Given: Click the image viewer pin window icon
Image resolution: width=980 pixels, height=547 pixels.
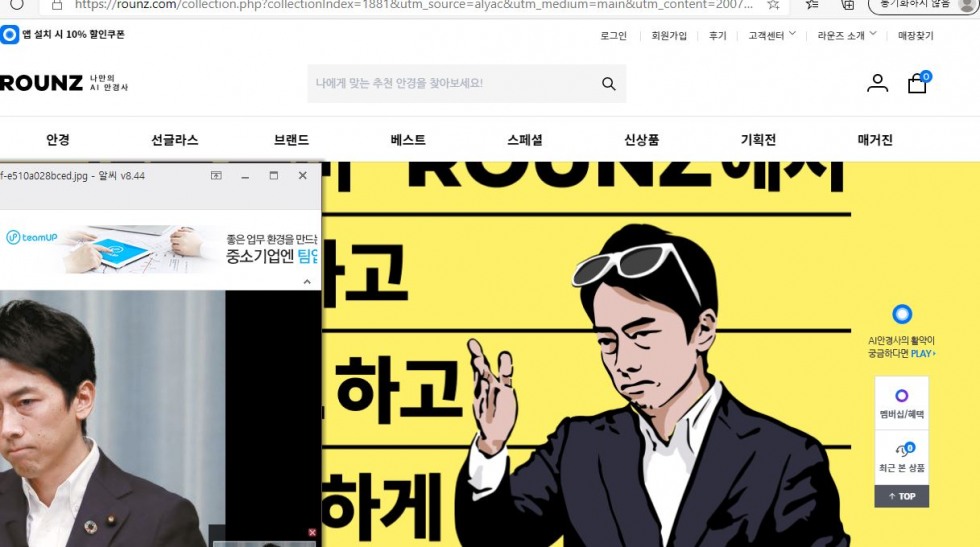Looking at the screenshot, I should [x=216, y=176].
